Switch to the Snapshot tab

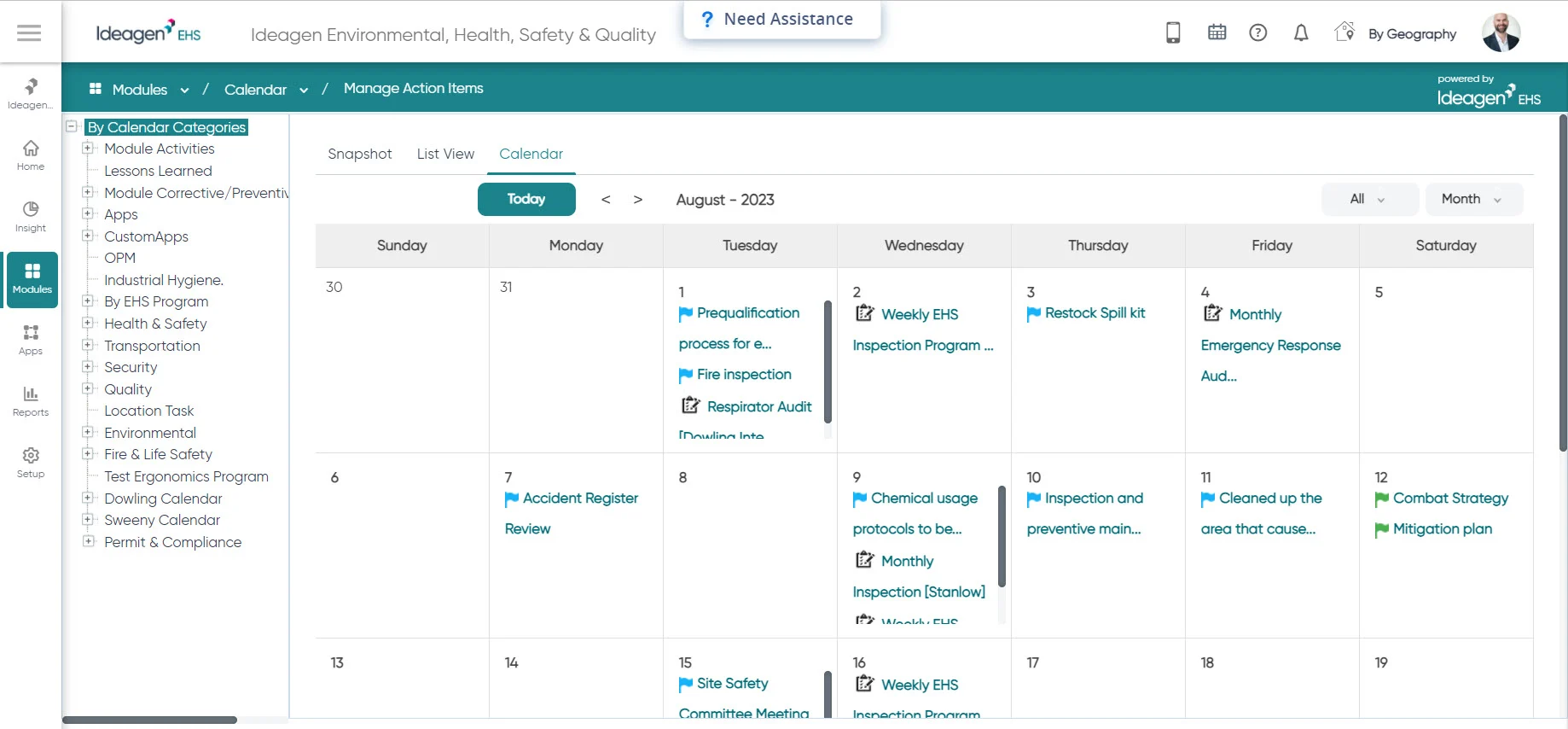[360, 154]
